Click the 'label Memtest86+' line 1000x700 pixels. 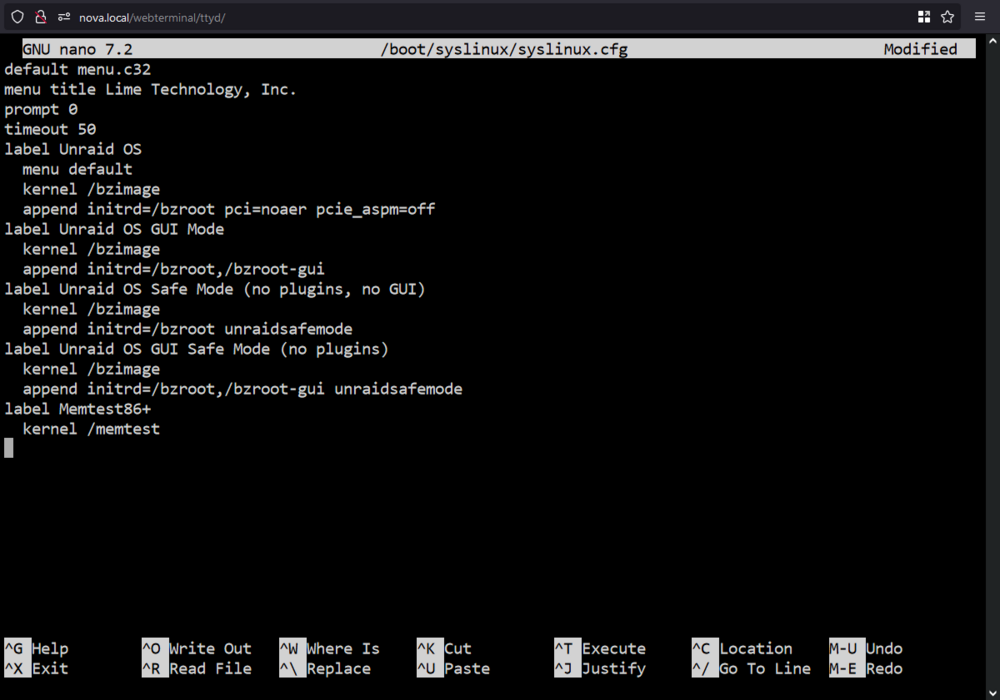pos(78,409)
